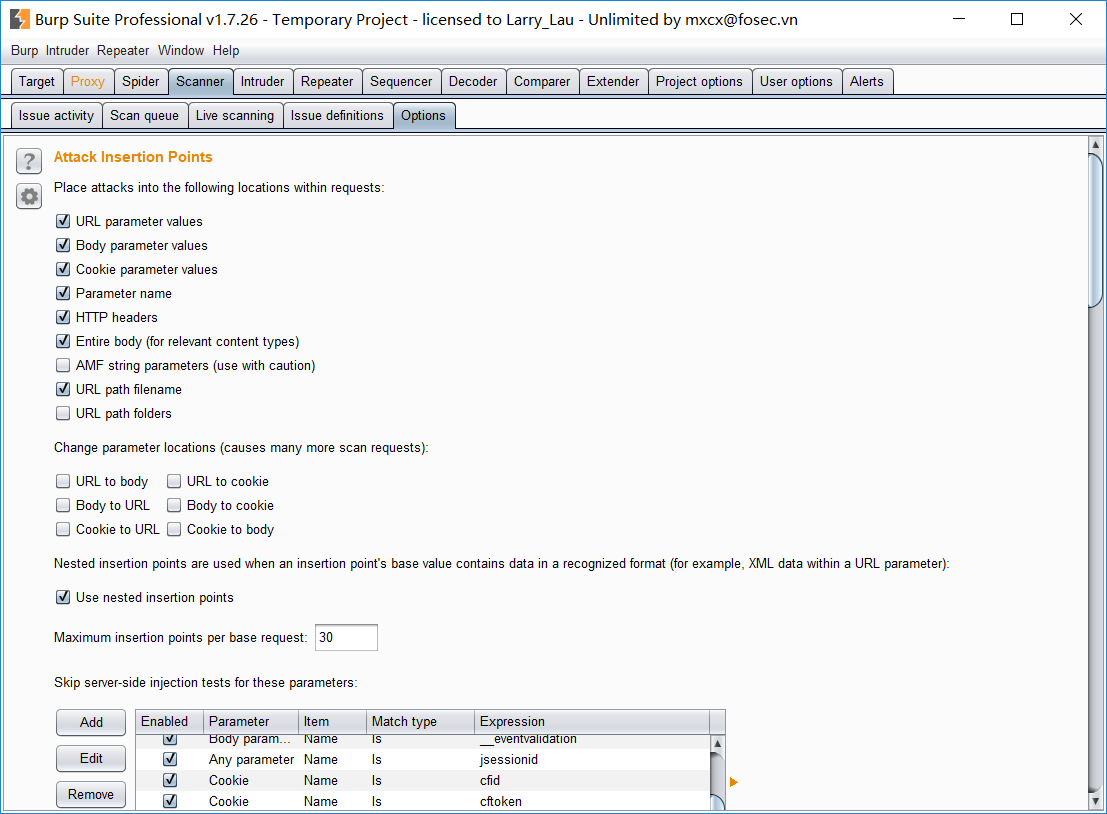Select the scanner Options sub-tab

[x=424, y=115]
